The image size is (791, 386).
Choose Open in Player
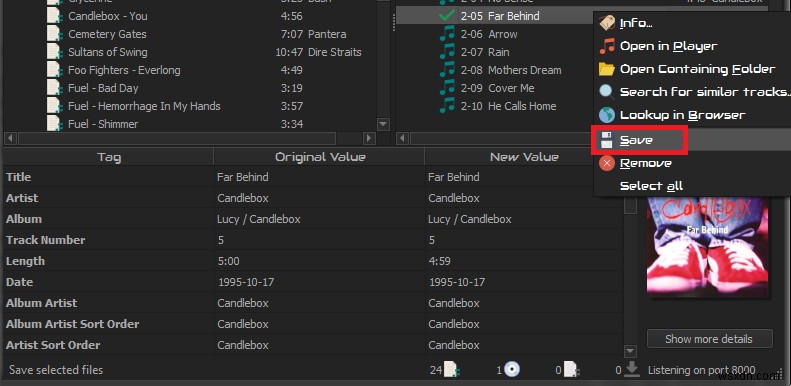[x=692, y=46]
